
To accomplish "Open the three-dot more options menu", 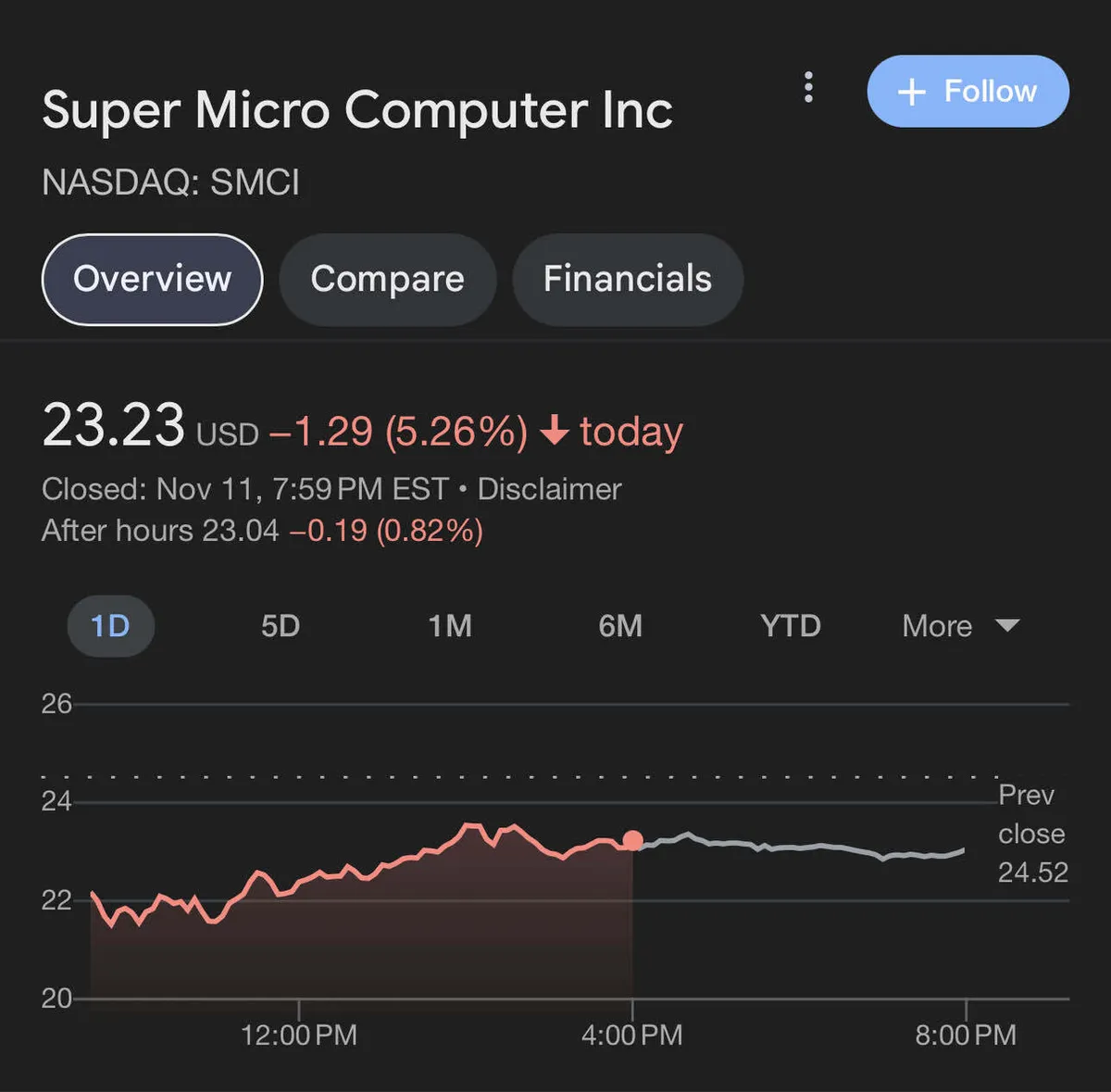I will tap(808, 87).
